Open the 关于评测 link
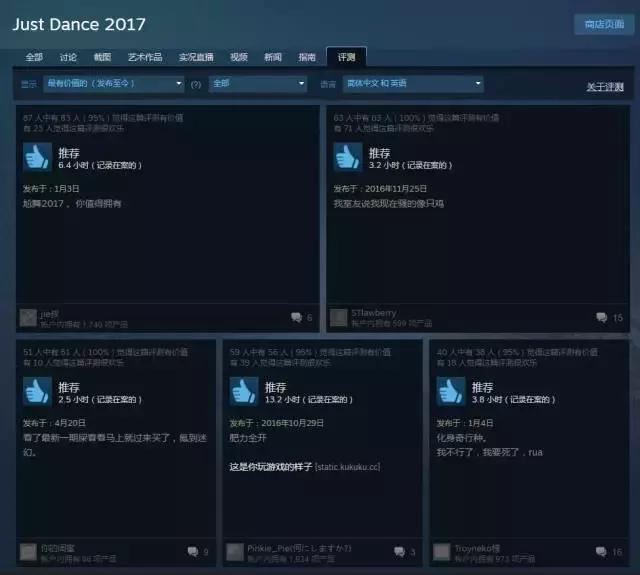The image size is (640, 575). pyautogui.click(x=605, y=87)
